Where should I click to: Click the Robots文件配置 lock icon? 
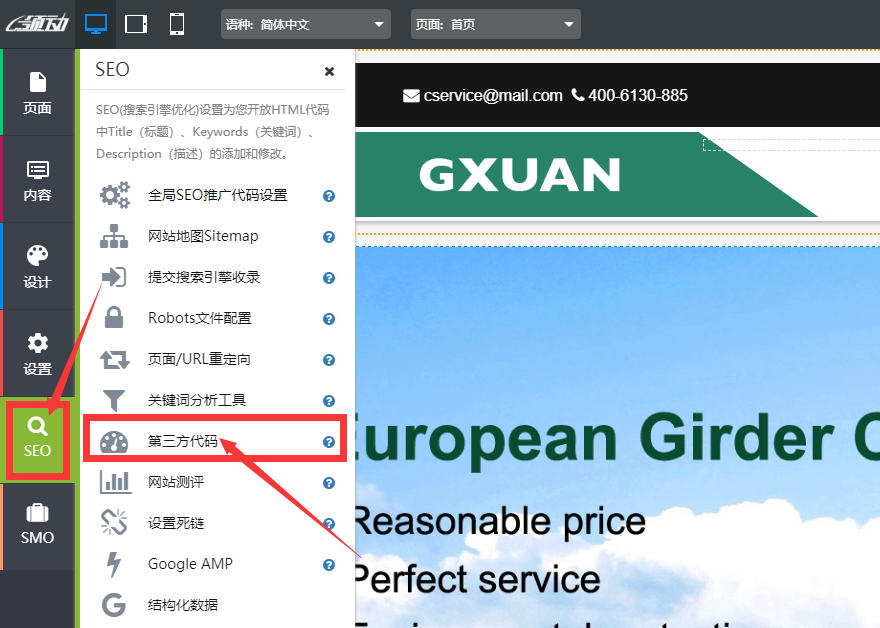(x=115, y=318)
